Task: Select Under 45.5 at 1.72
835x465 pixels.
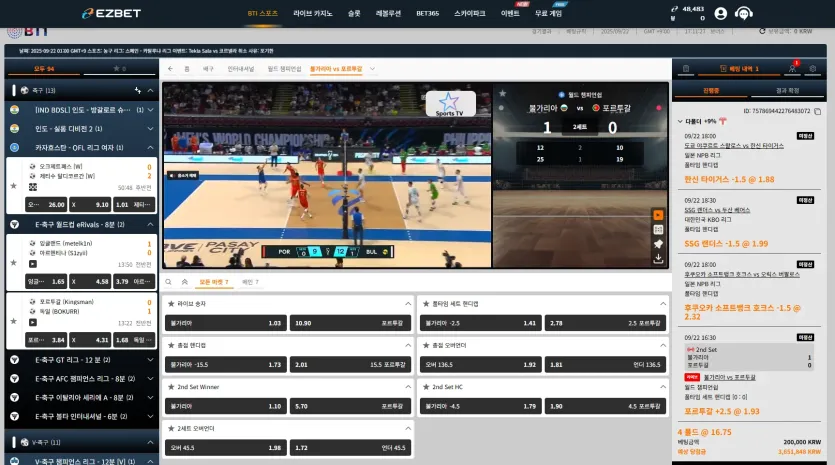Action: [x=350, y=447]
